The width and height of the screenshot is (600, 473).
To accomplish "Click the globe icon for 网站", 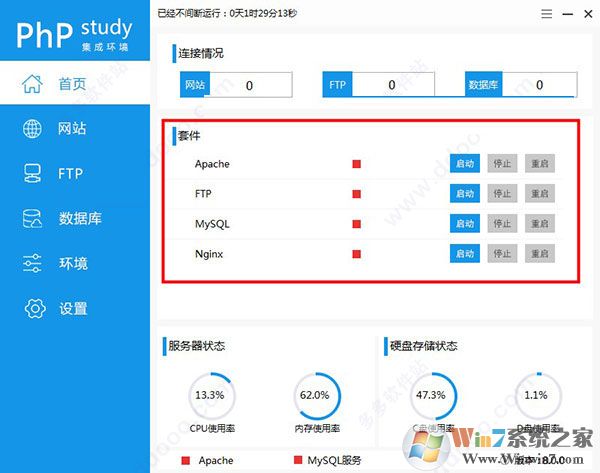I will [32, 129].
